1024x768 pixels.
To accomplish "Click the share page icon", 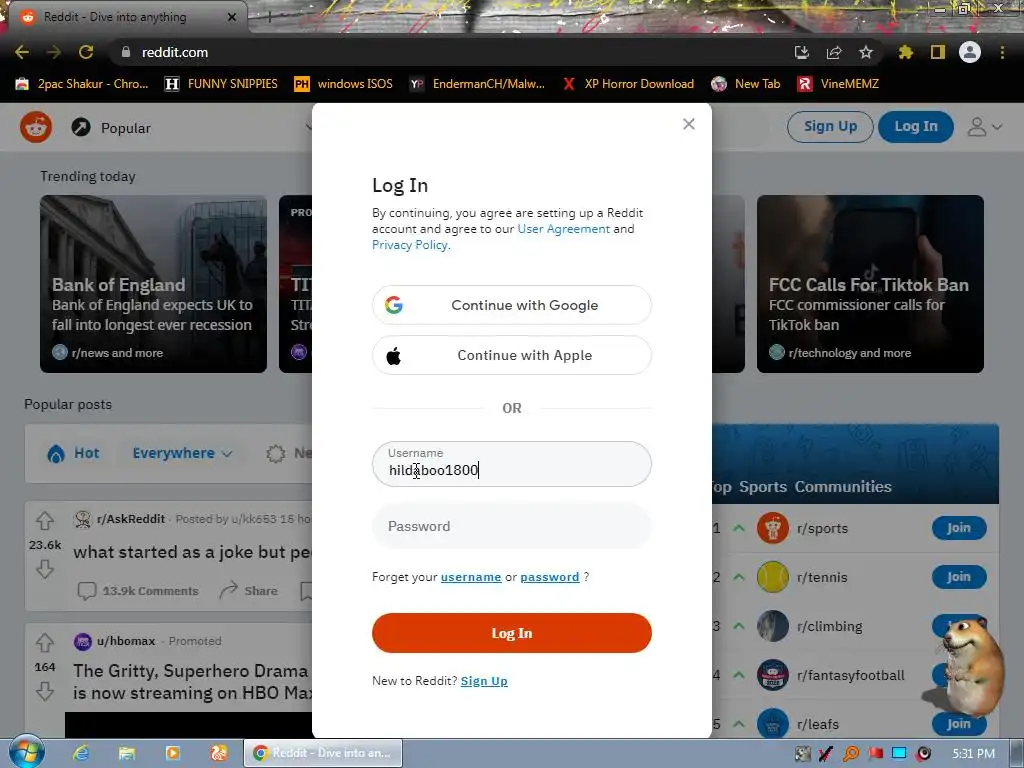I will click(x=834, y=52).
